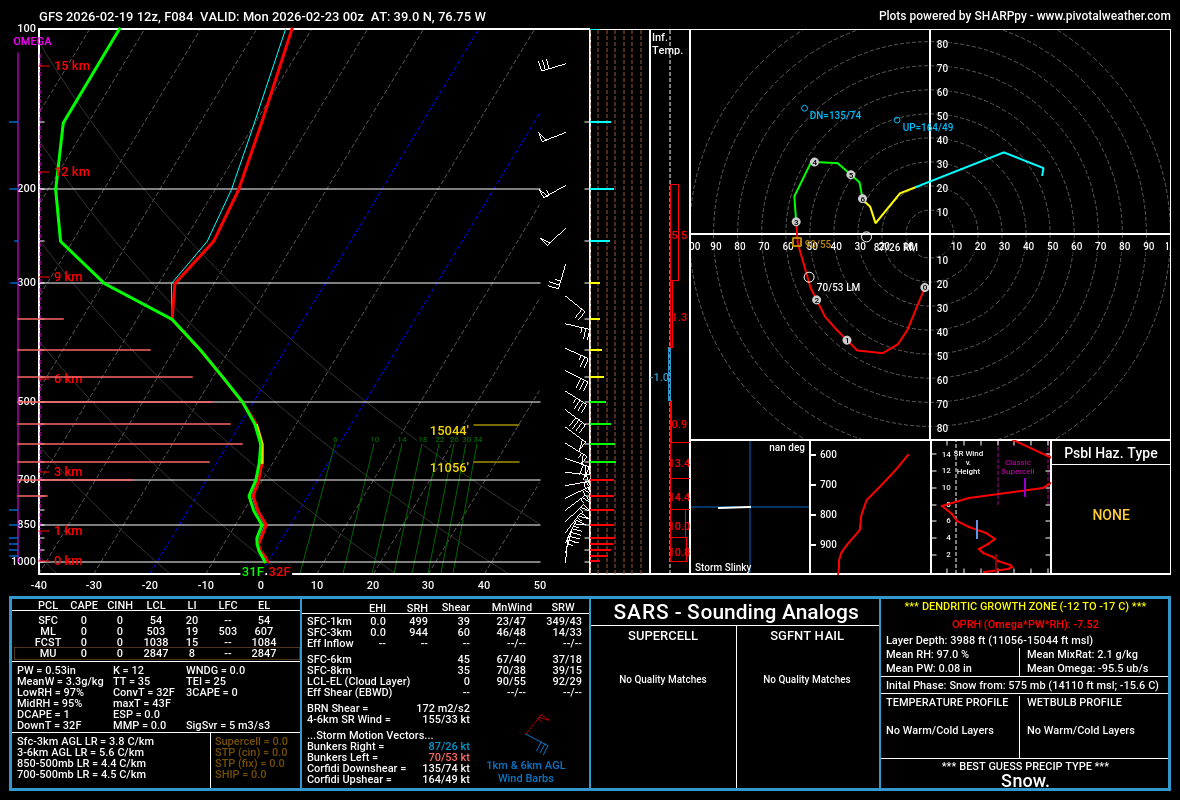The height and width of the screenshot is (800, 1180).
Task: Select the SGFNT HAIL column header
Action: tap(808, 635)
